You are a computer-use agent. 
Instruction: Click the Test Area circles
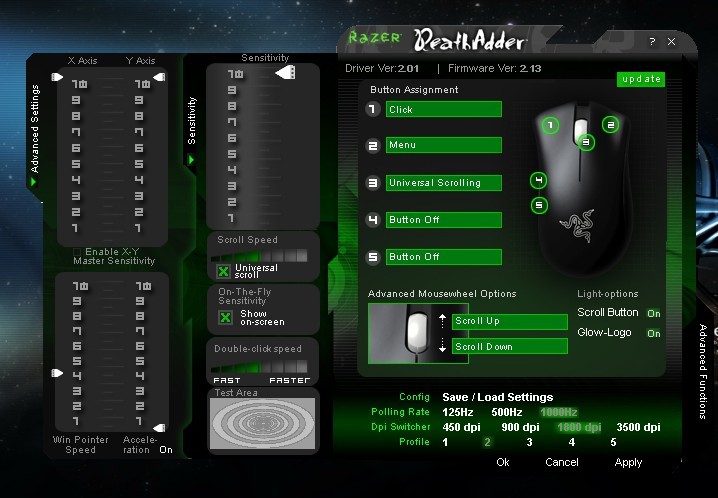(x=262, y=423)
